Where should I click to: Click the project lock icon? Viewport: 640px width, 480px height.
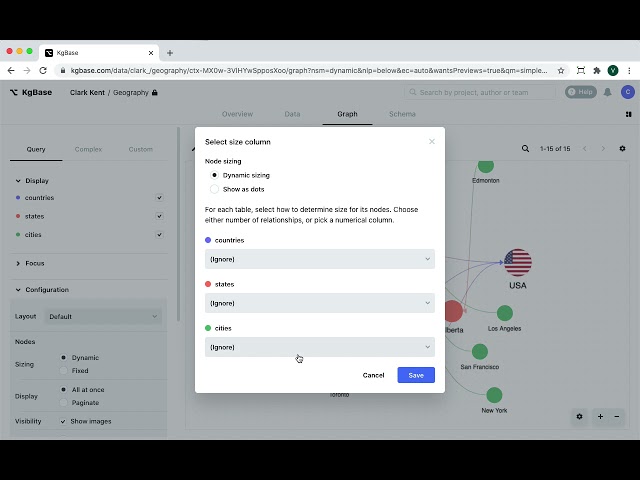[155, 93]
